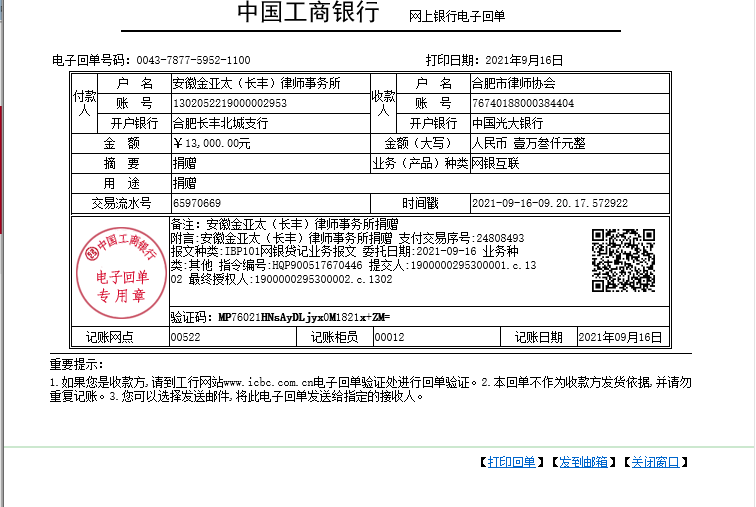Viewport: 756px width, 507px height.
Task: Click the 记账日期 value 2021年09月16日
Action: (620, 337)
